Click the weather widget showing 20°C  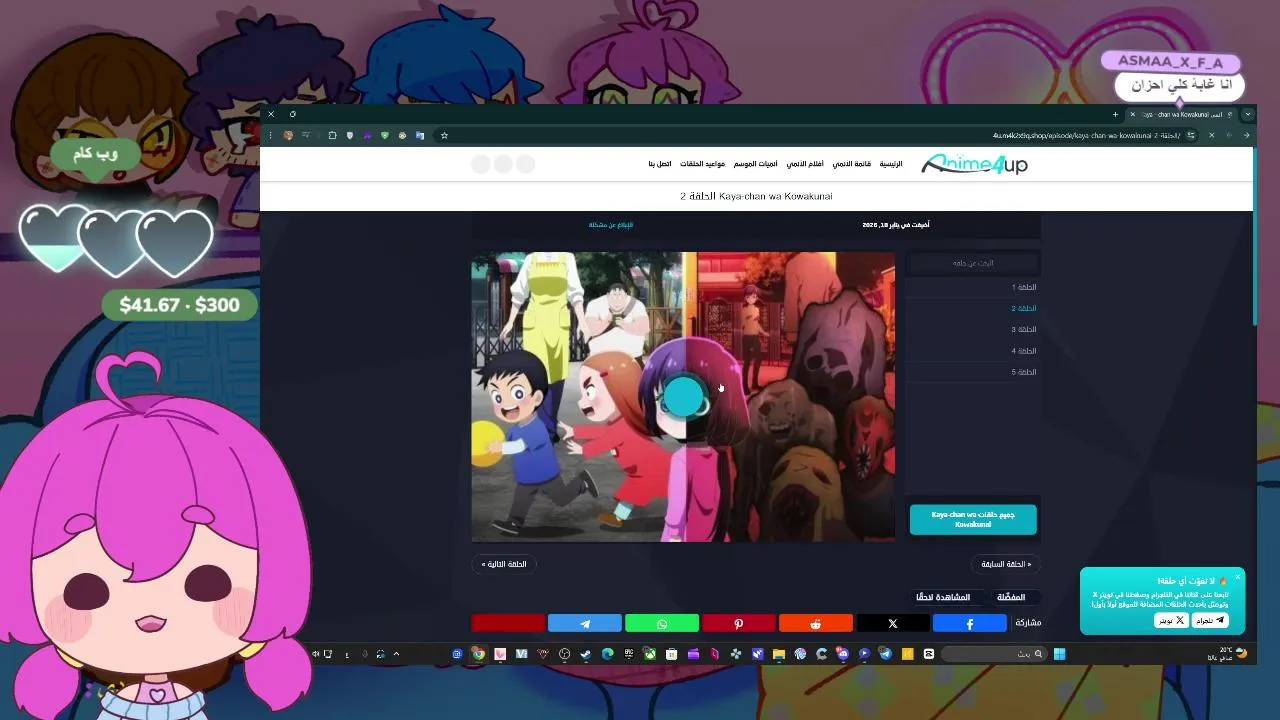[1228, 654]
